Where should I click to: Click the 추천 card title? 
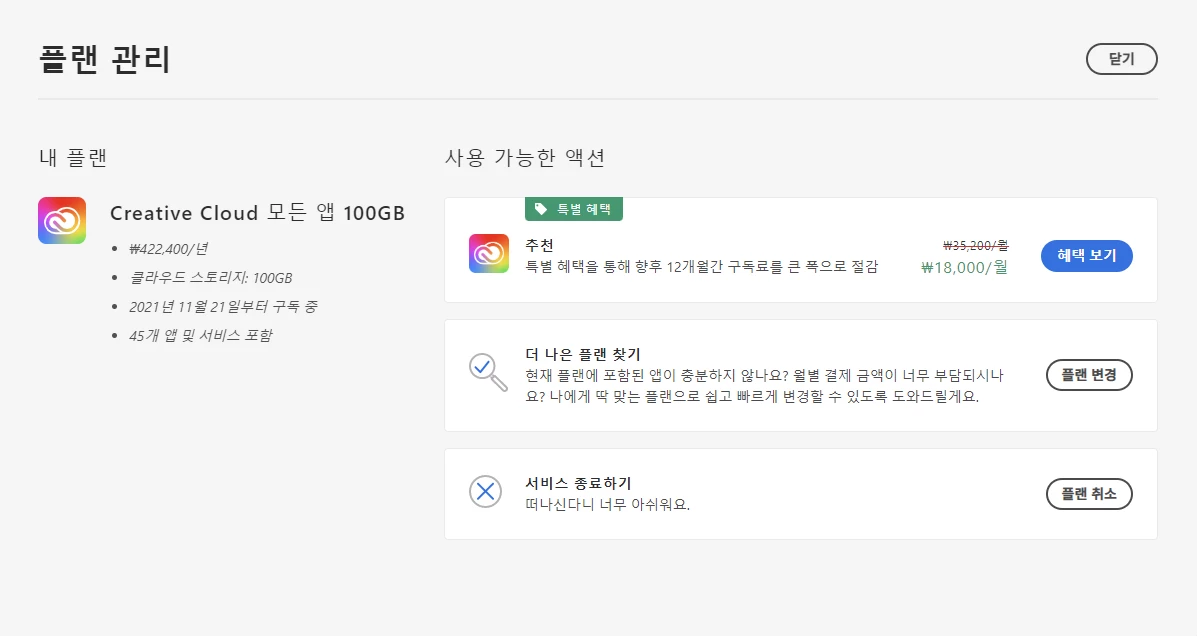tap(539, 245)
